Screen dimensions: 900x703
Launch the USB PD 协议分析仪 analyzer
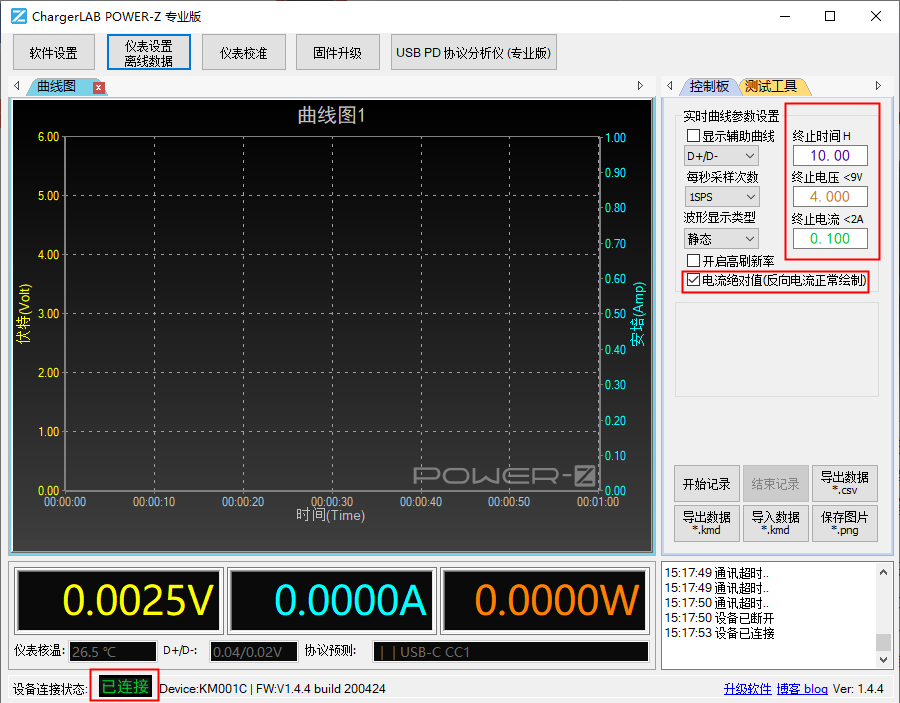pos(473,52)
